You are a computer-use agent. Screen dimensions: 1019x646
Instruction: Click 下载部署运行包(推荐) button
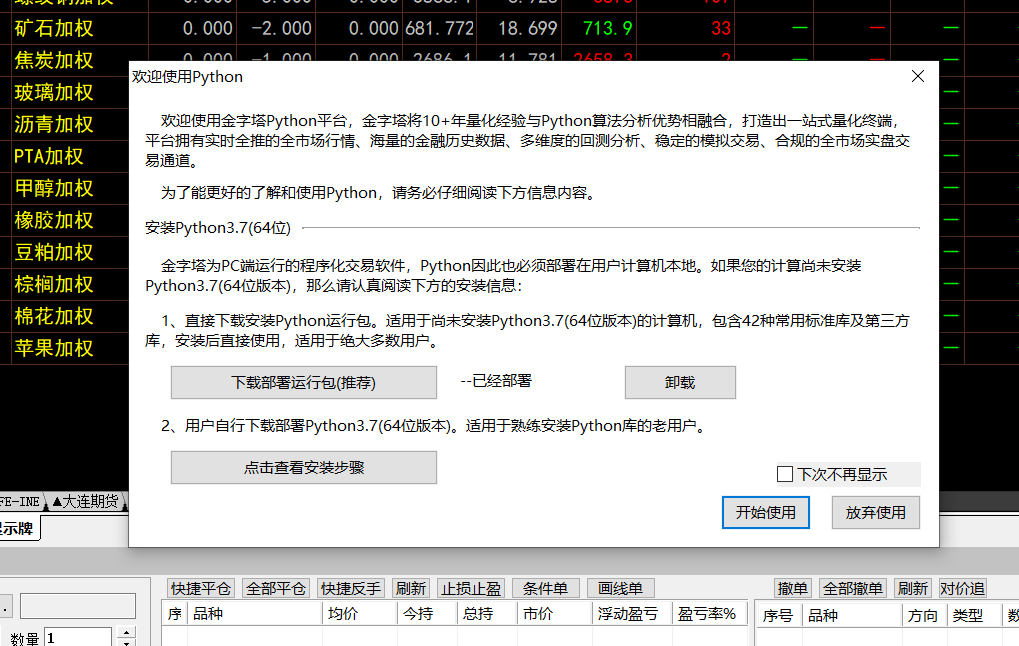tap(303, 382)
